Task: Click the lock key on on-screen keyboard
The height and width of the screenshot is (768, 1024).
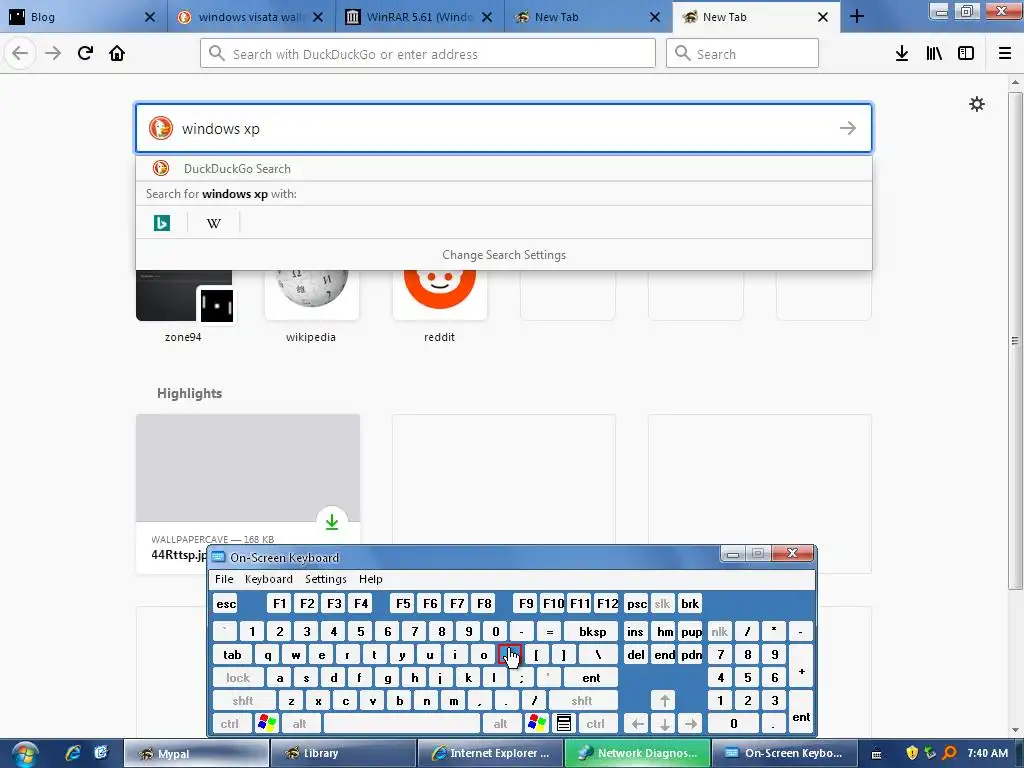Action: coord(238,678)
